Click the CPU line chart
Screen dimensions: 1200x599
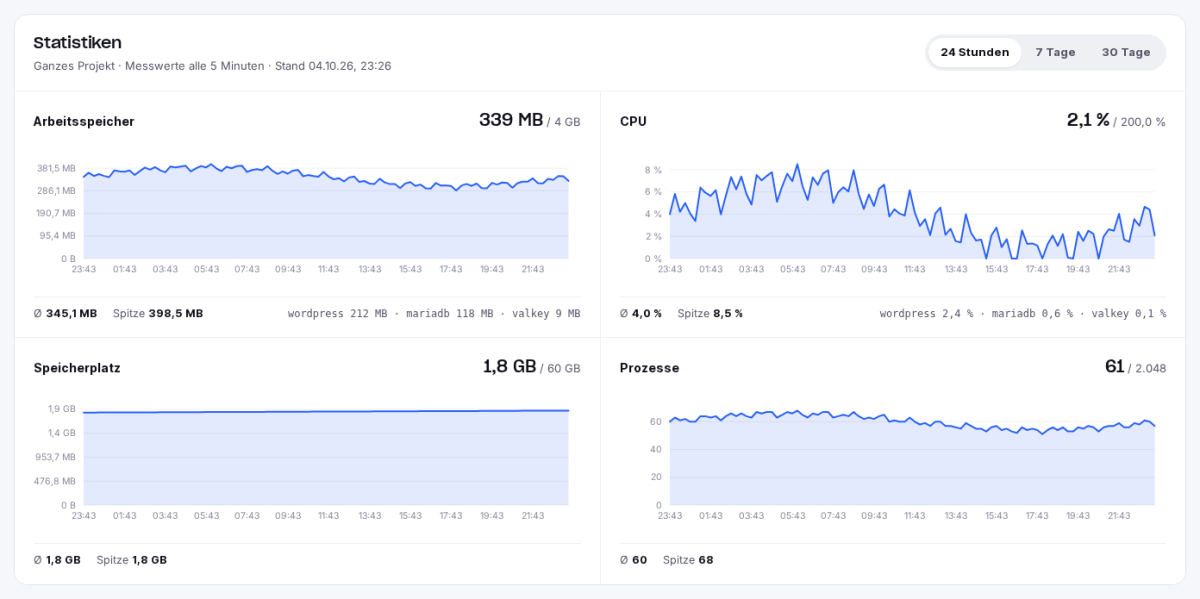[912, 210]
